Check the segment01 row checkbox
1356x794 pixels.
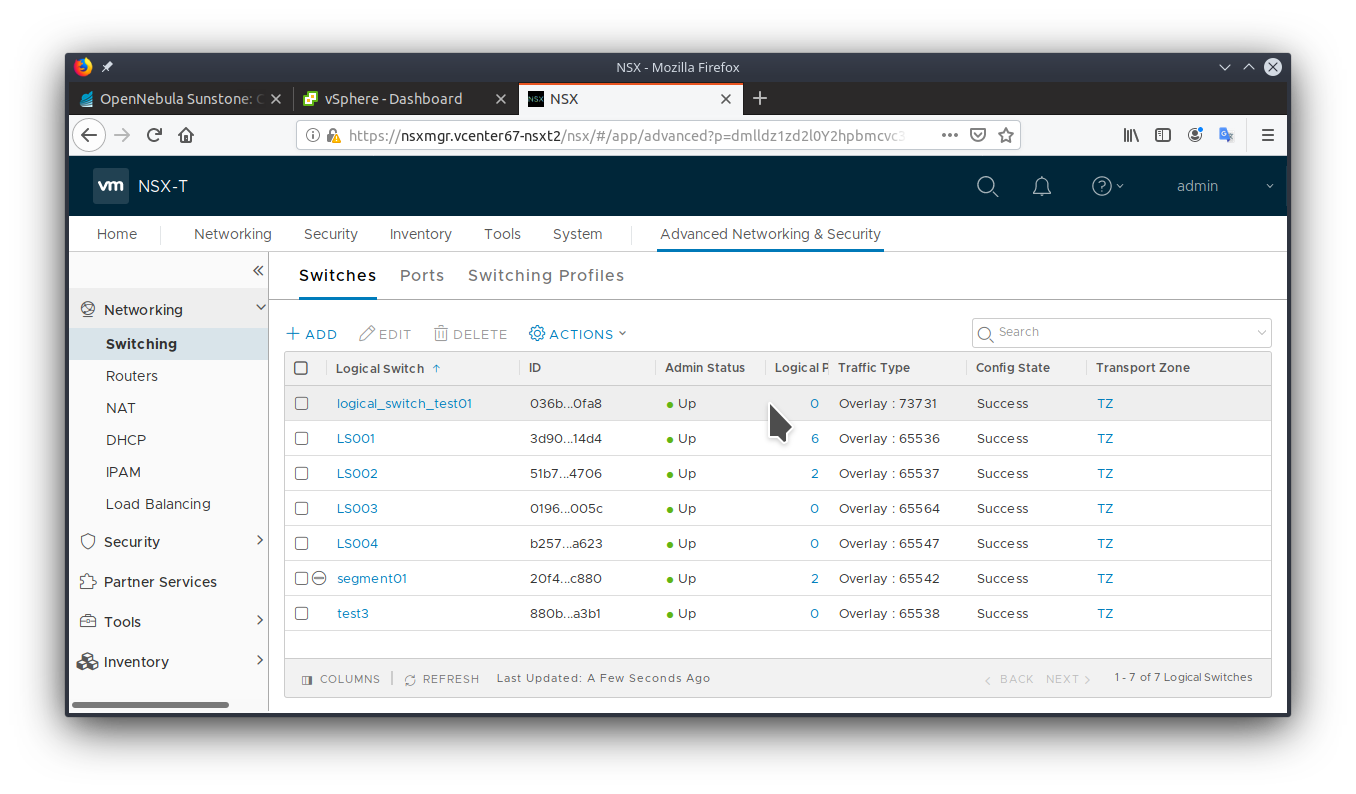click(301, 578)
